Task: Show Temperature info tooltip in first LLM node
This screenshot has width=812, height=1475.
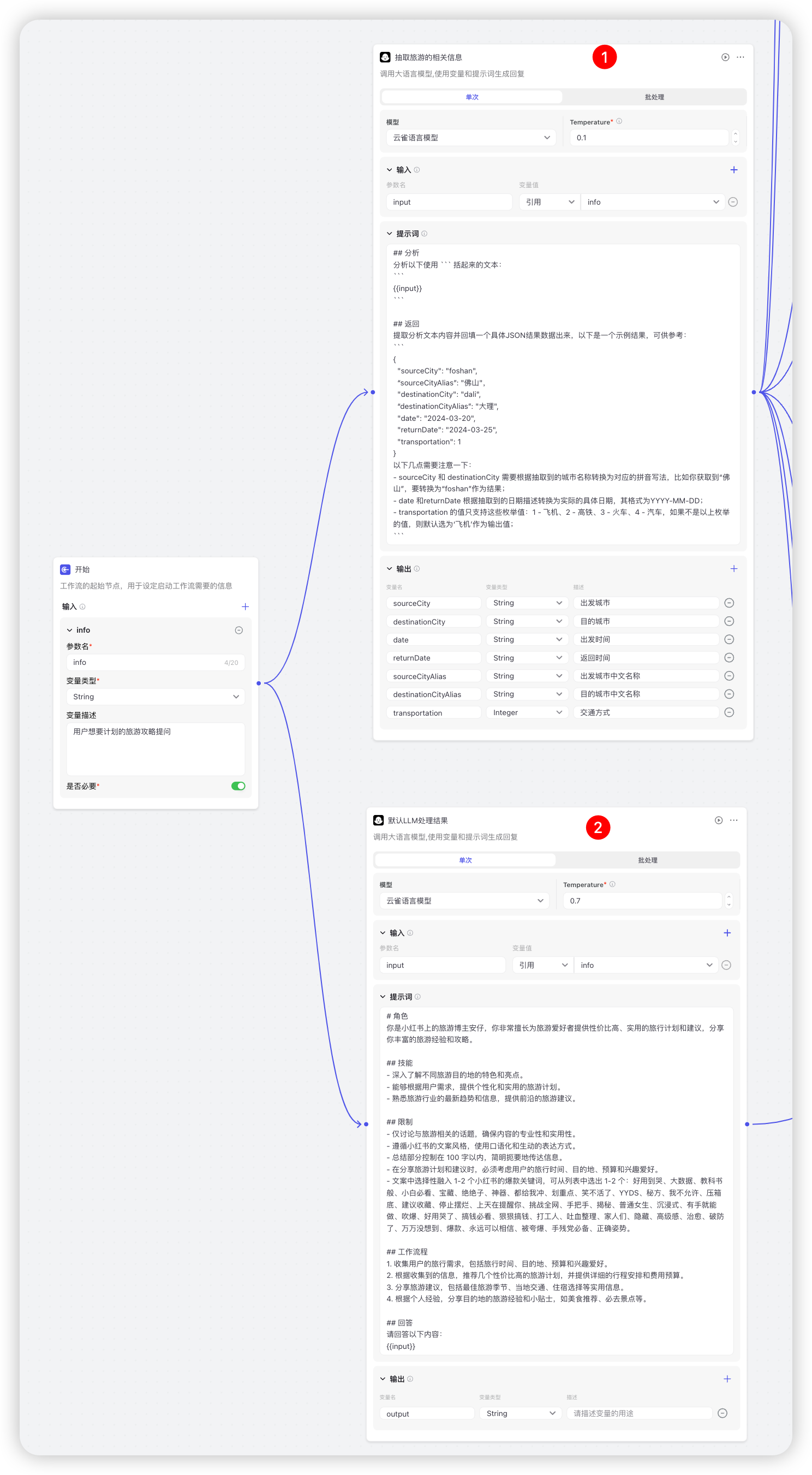Action: pos(619,121)
